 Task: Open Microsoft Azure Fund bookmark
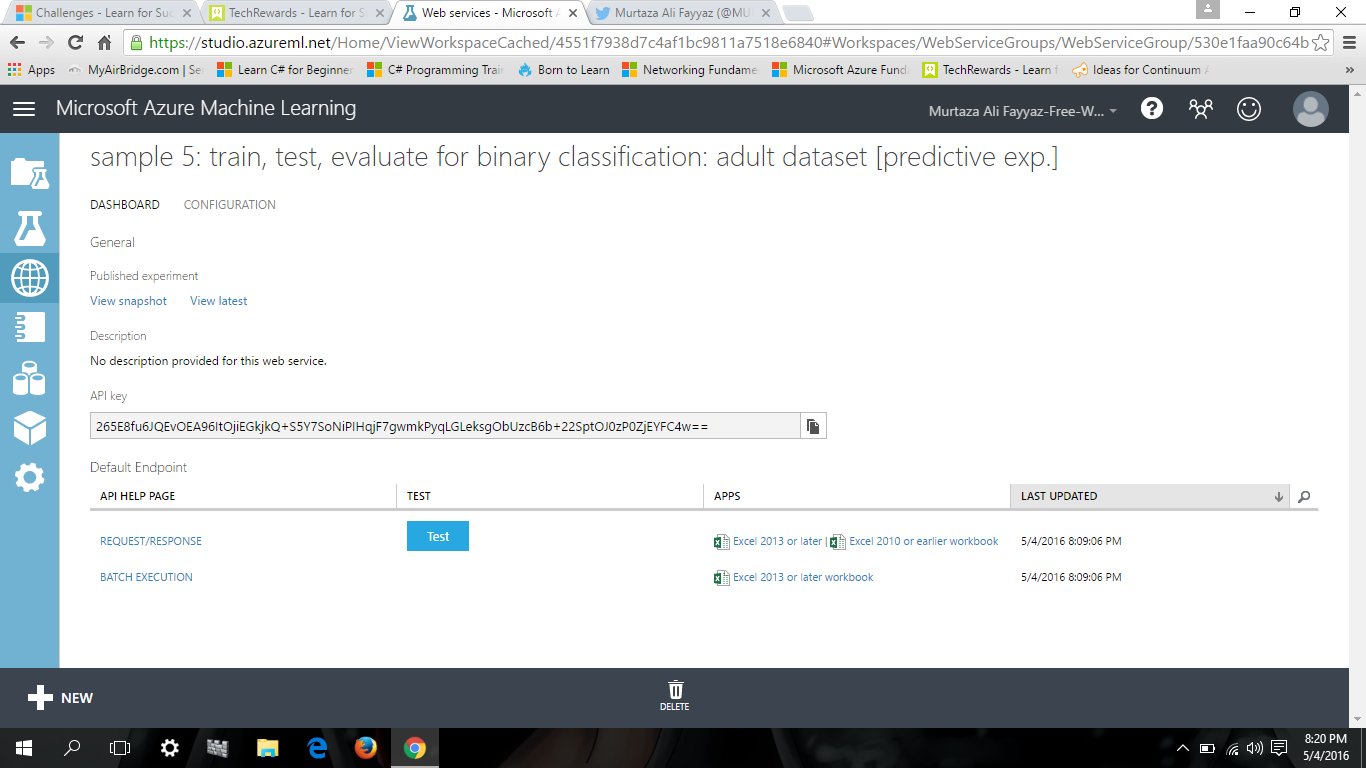[840, 70]
